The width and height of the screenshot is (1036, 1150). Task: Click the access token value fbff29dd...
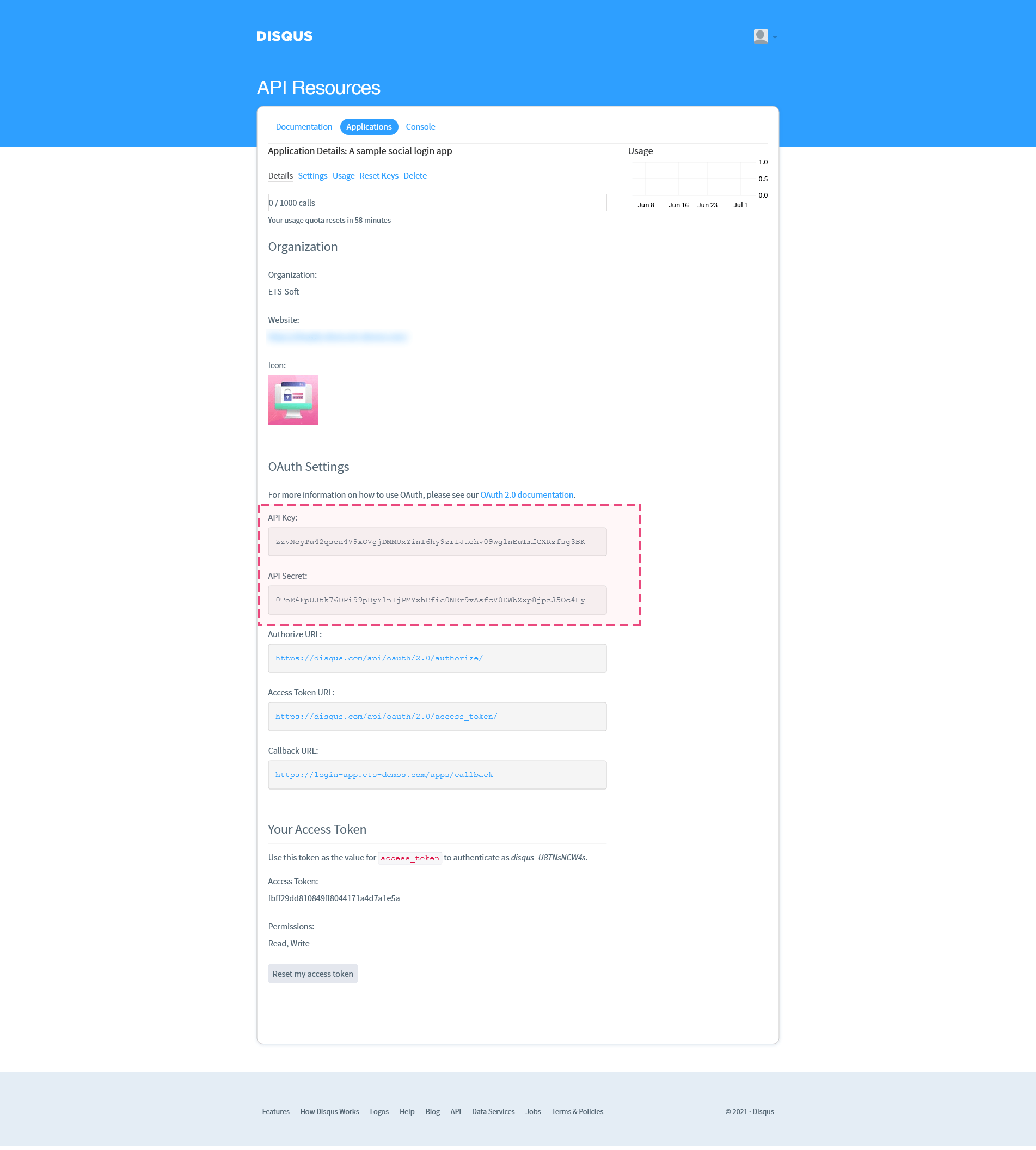334,898
